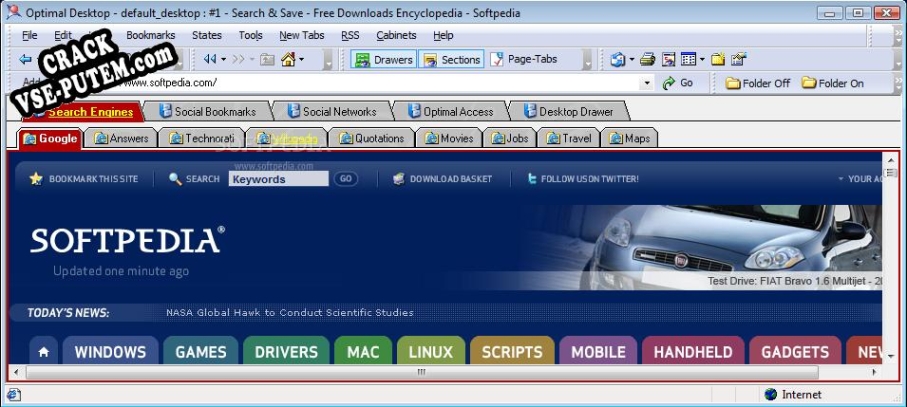
Task: Click the blue Back arrow icon
Action: coord(25,59)
